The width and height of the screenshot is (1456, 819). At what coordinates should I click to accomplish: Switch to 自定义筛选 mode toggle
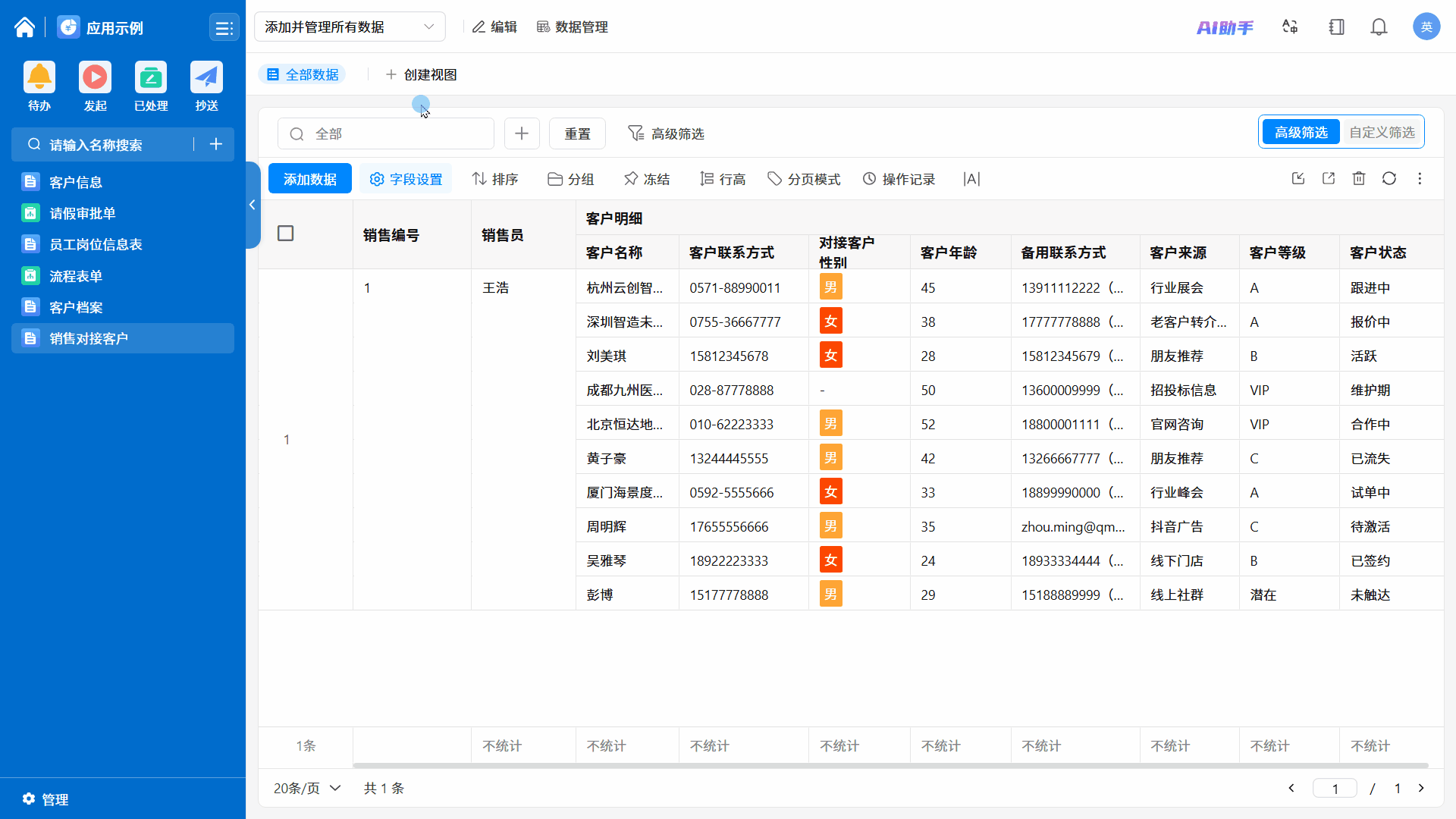point(1382,133)
